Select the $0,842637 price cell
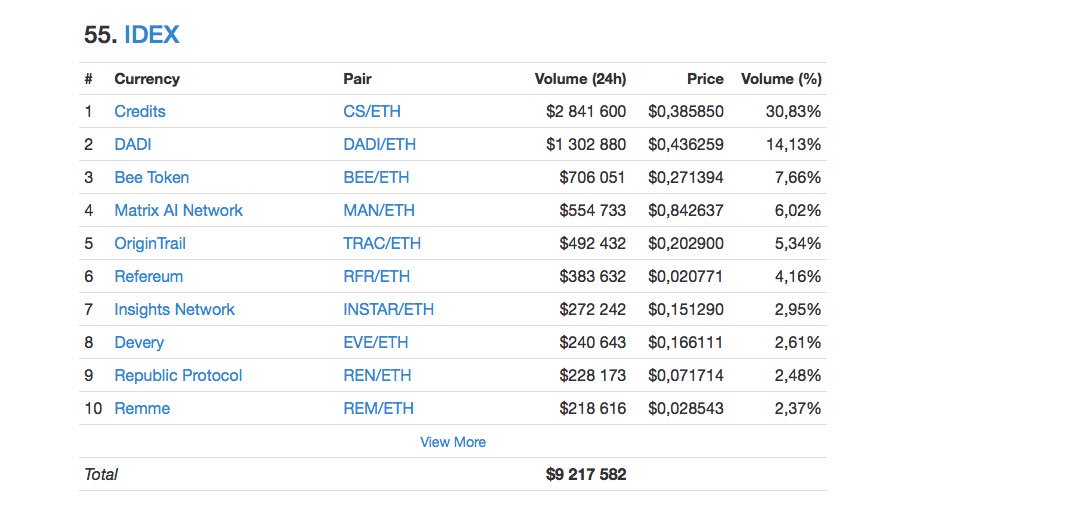Viewport: 1081px width, 517px height. (x=686, y=210)
